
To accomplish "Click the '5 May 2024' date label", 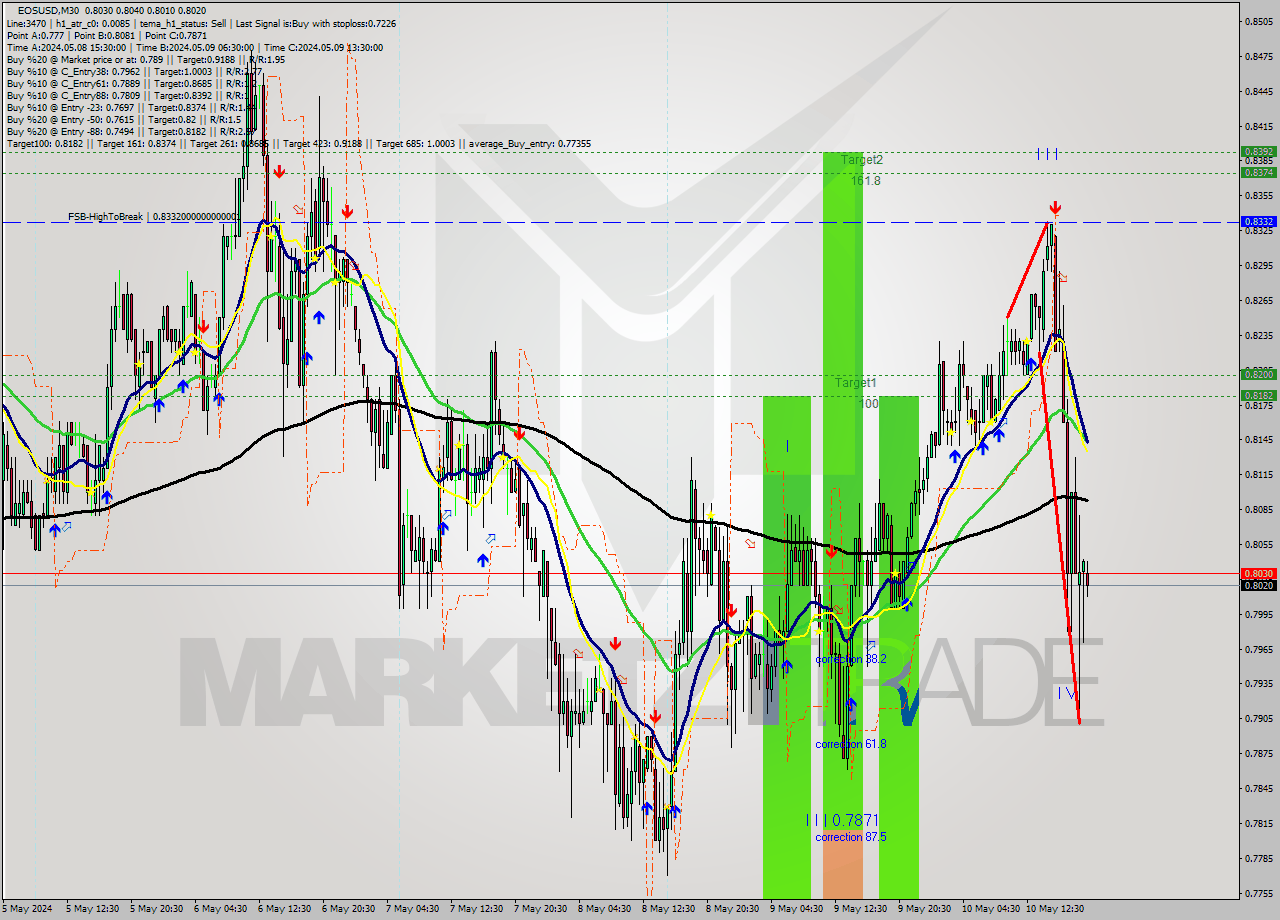I will pos(26,909).
